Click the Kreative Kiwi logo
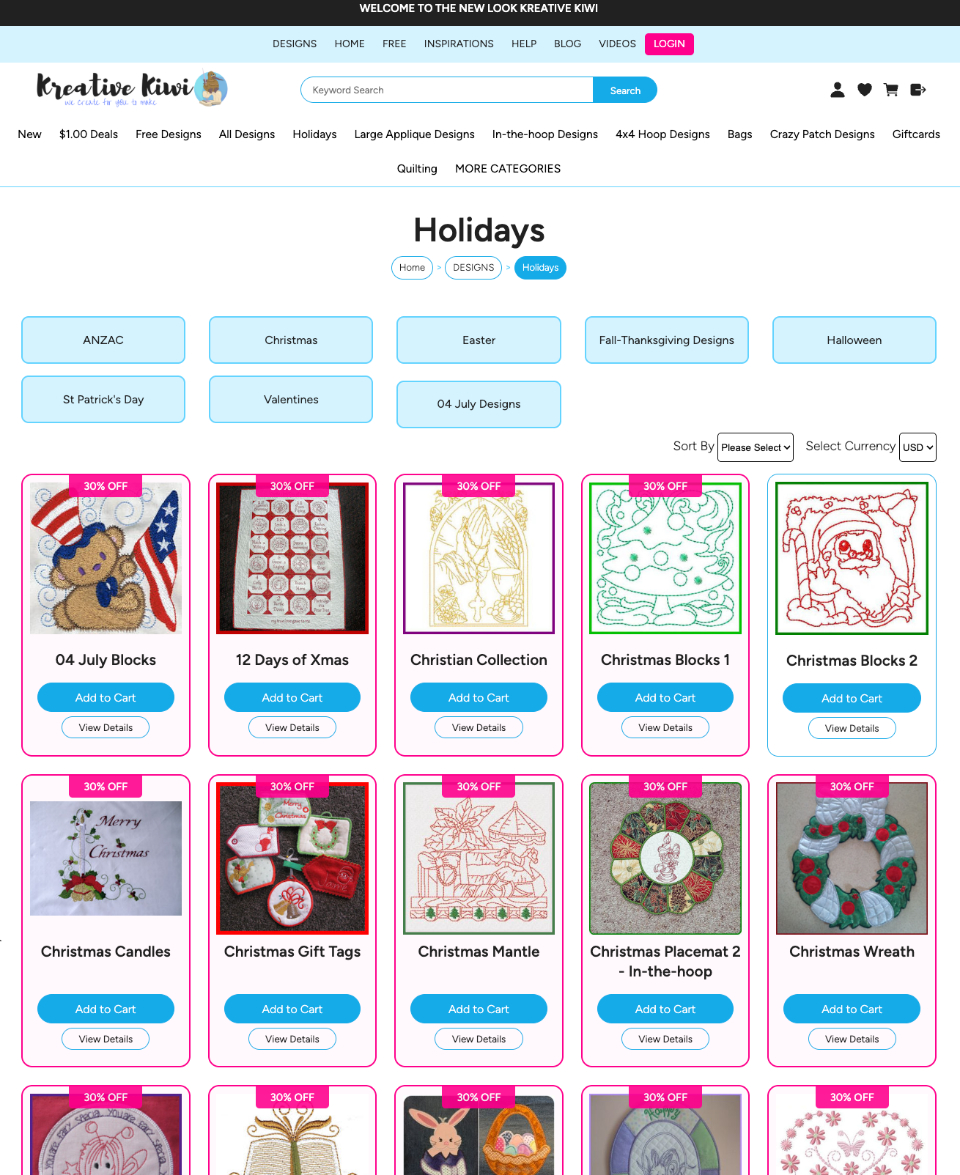Viewport: 960px width, 1175px height. pyautogui.click(x=131, y=89)
